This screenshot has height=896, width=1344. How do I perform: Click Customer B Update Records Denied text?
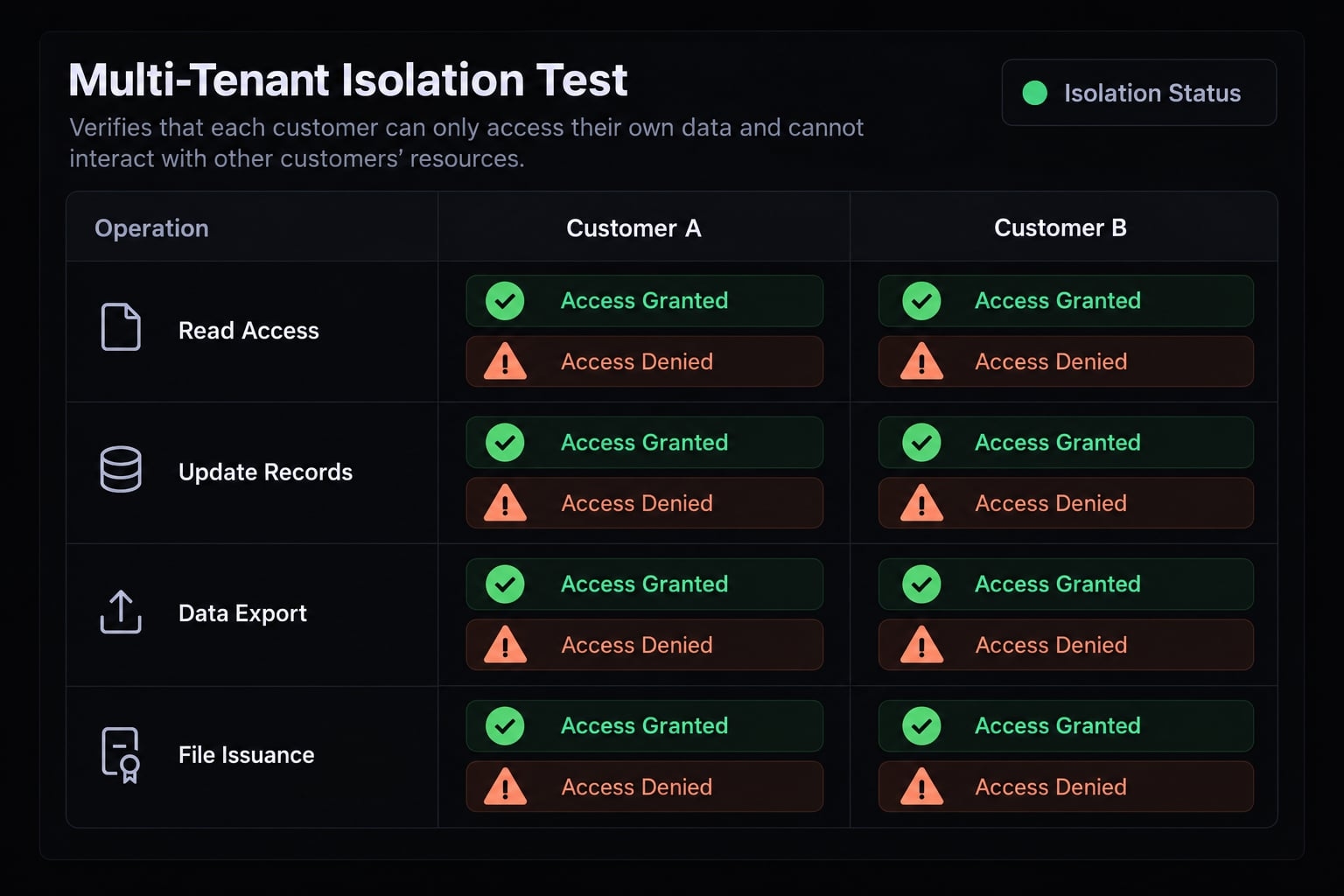1051,503
